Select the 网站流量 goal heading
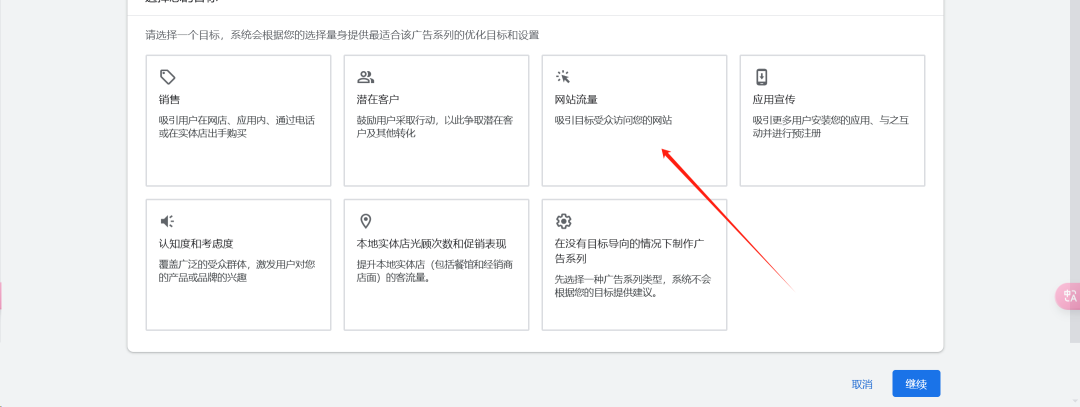Viewport: 1080px width, 407px height. pyautogui.click(x=577, y=100)
